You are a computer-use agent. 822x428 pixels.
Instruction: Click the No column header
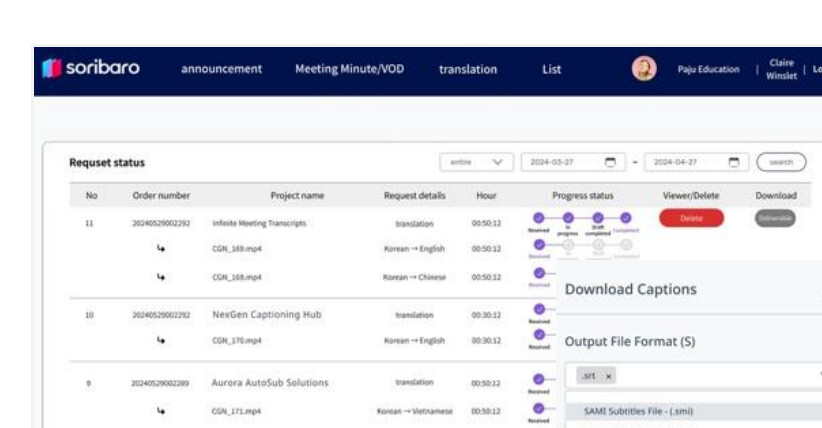tap(91, 195)
